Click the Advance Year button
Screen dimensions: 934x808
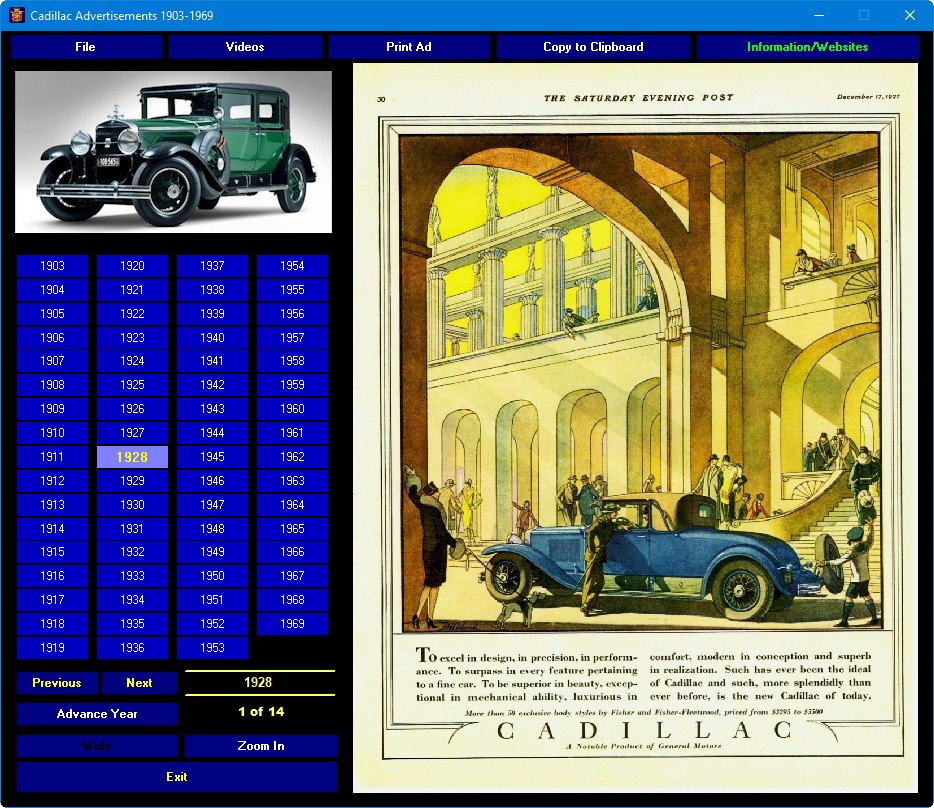click(97, 714)
